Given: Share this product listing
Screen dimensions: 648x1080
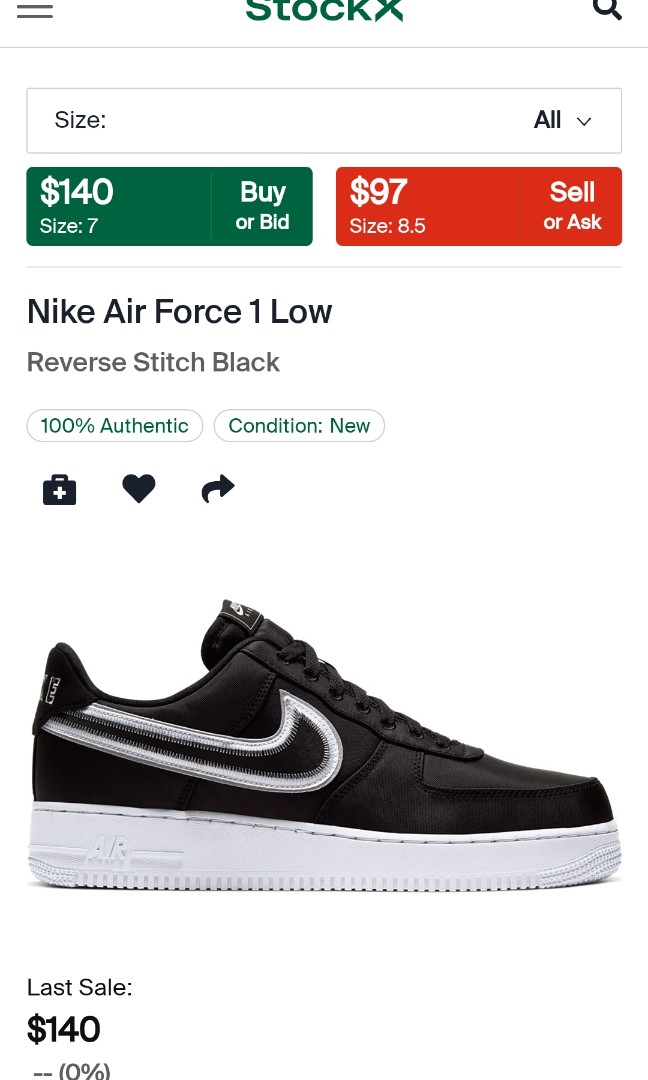Looking at the screenshot, I should (217, 489).
